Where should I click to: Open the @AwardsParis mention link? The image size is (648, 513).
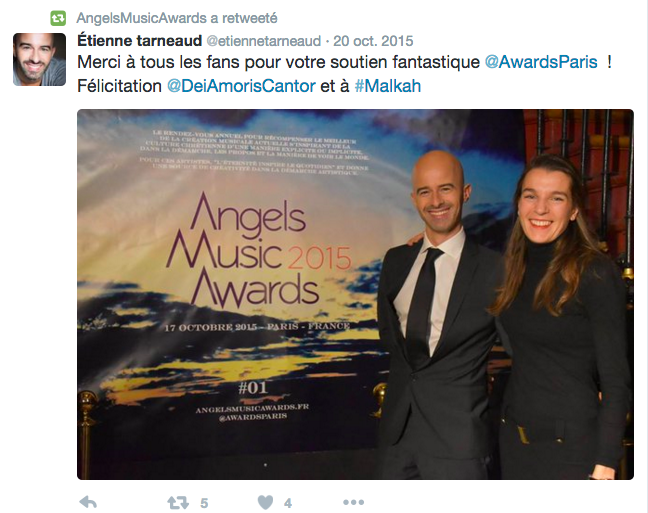click(x=541, y=62)
